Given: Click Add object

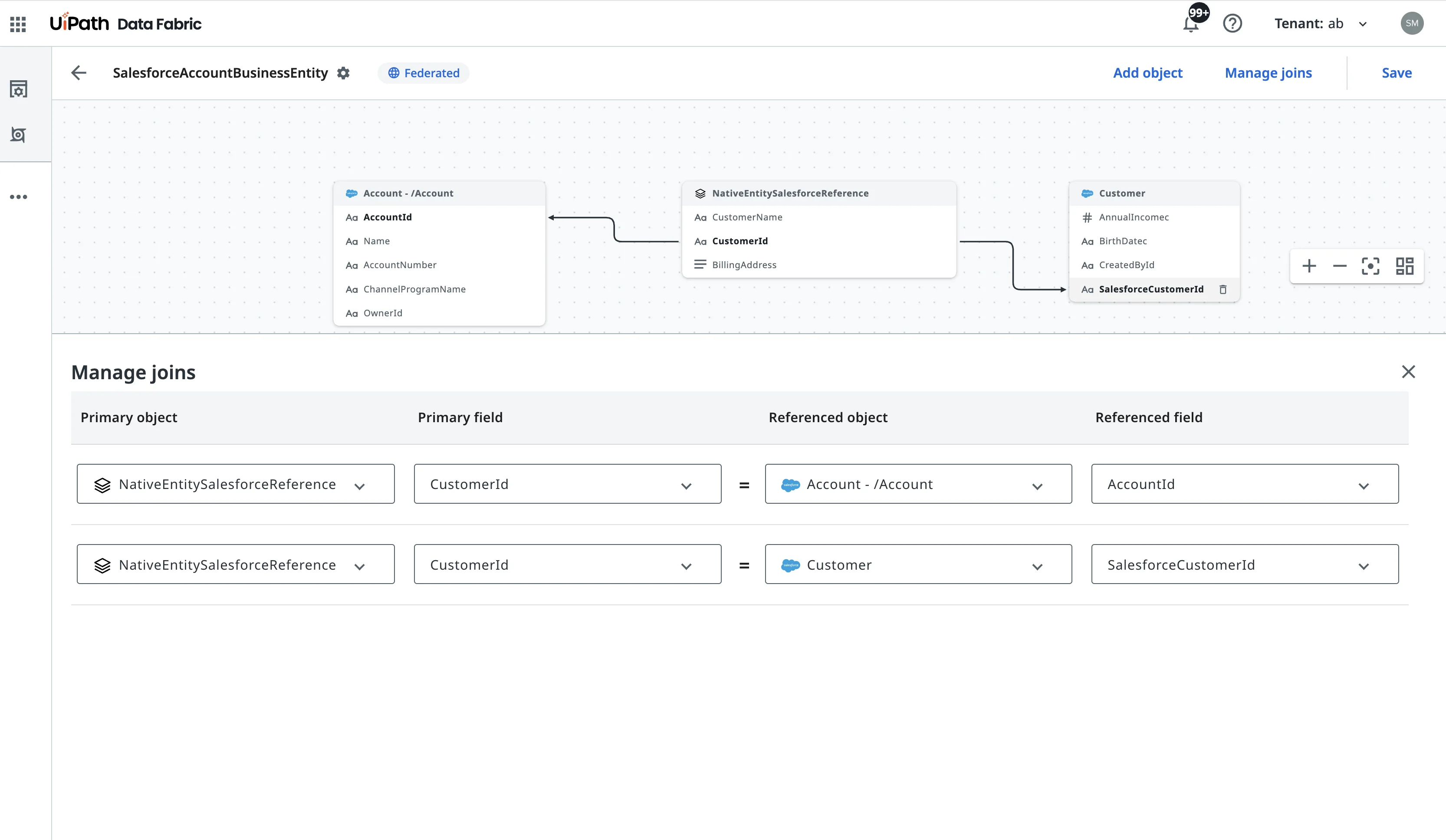Looking at the screenshot, I should (1147, 73).
